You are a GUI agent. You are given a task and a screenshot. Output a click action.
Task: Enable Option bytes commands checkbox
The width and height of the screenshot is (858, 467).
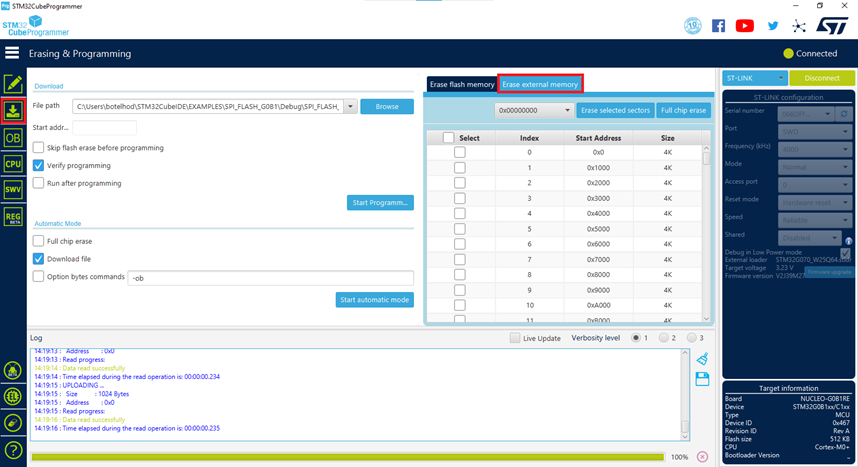38,276
